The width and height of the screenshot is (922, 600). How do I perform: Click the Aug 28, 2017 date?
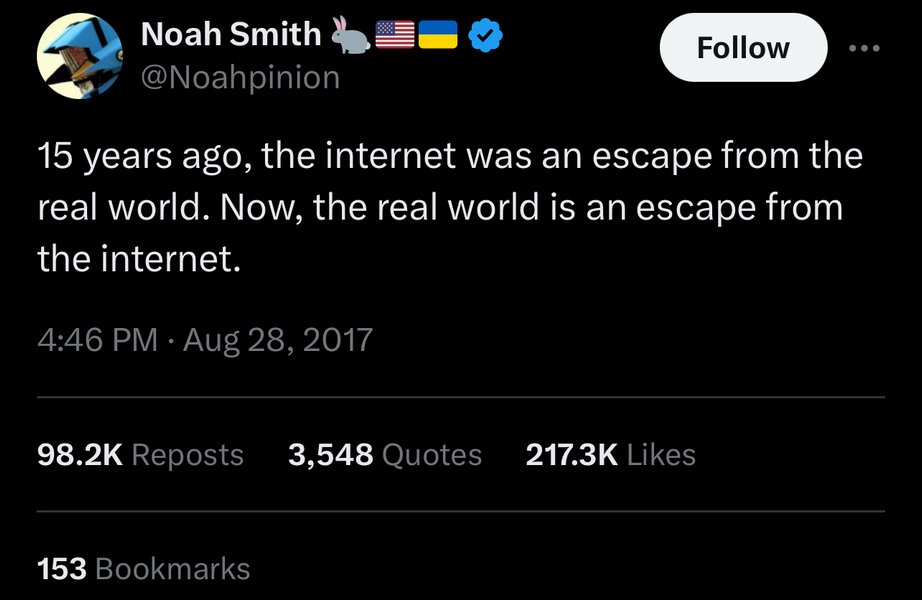[278, 340]
